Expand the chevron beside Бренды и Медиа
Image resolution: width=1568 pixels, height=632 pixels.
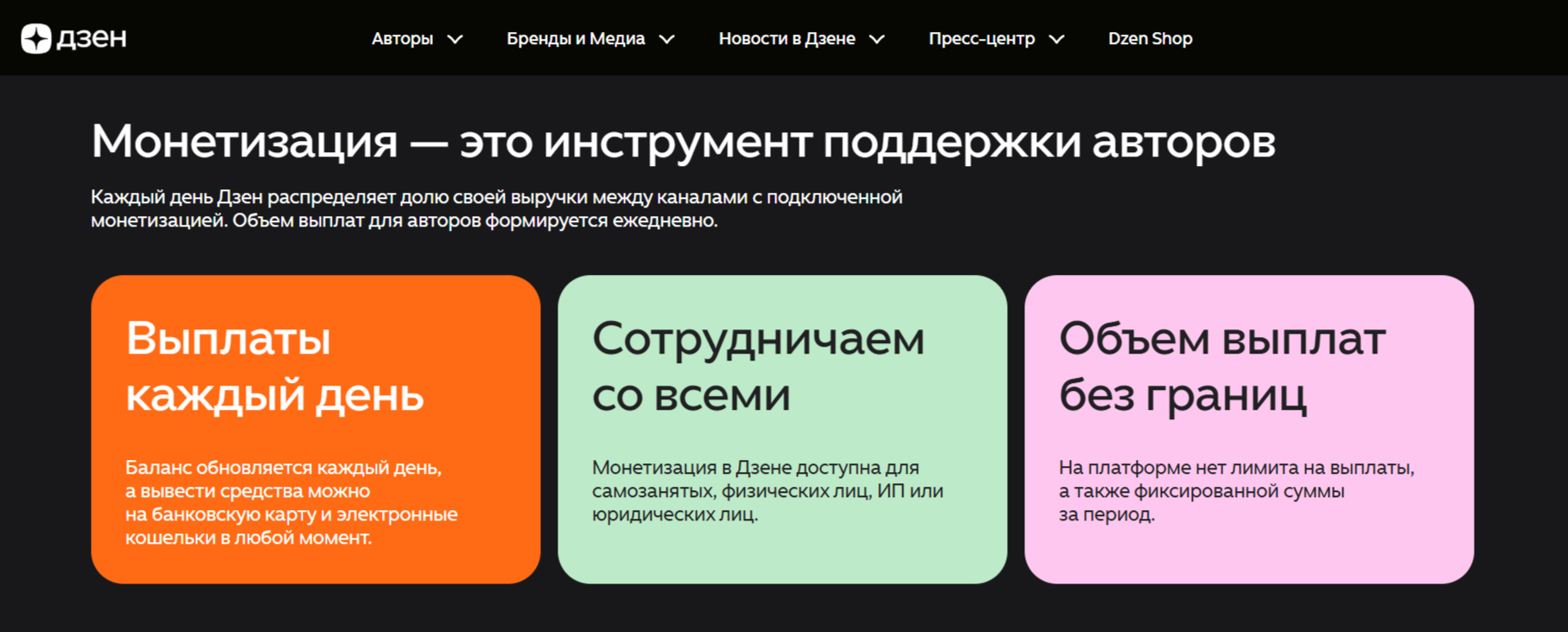667,40
